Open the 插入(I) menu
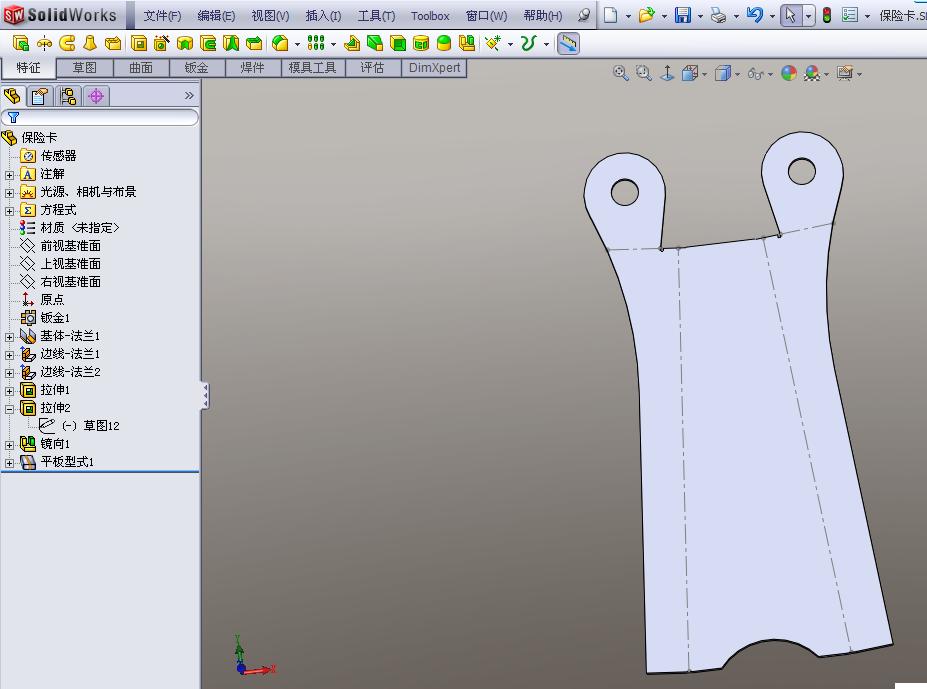This screenshot has height=689, width=927. coord(323,16)
